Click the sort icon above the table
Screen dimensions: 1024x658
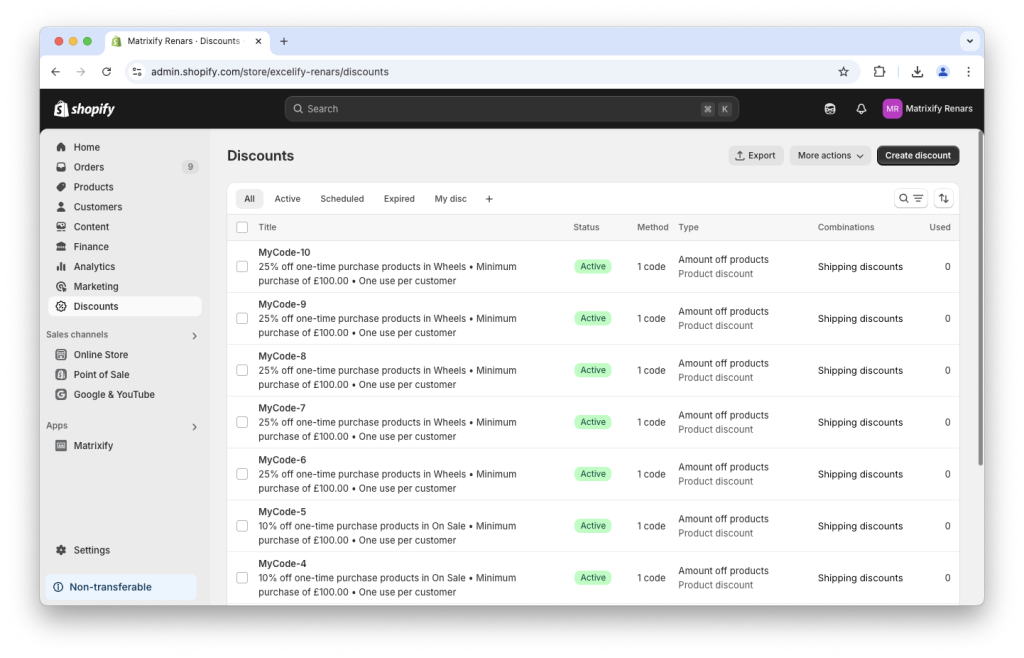click(x=943, y=198)
